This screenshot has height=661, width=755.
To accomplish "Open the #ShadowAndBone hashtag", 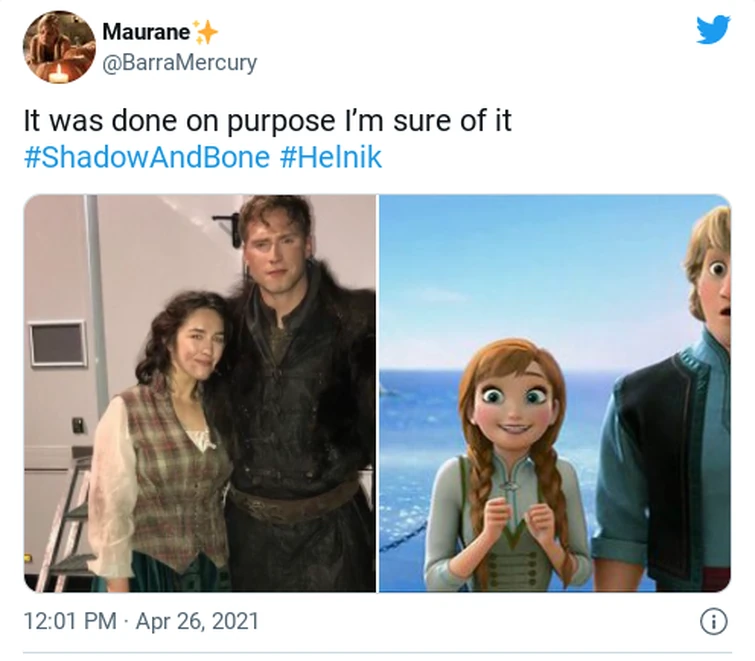I will 147,157.
